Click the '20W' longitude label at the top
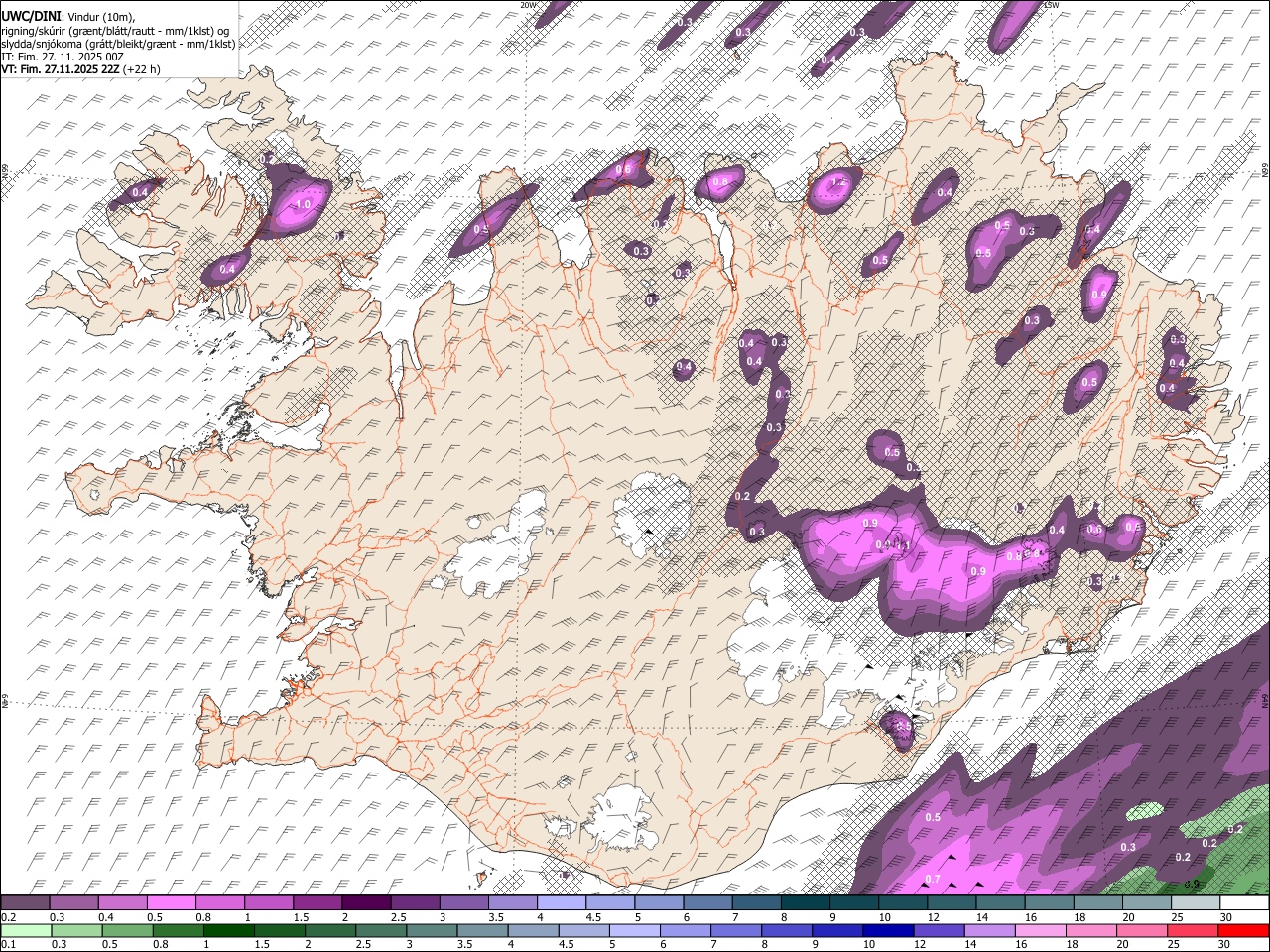1270x952 pixels. pyautogui.click(x=528, y=5)
